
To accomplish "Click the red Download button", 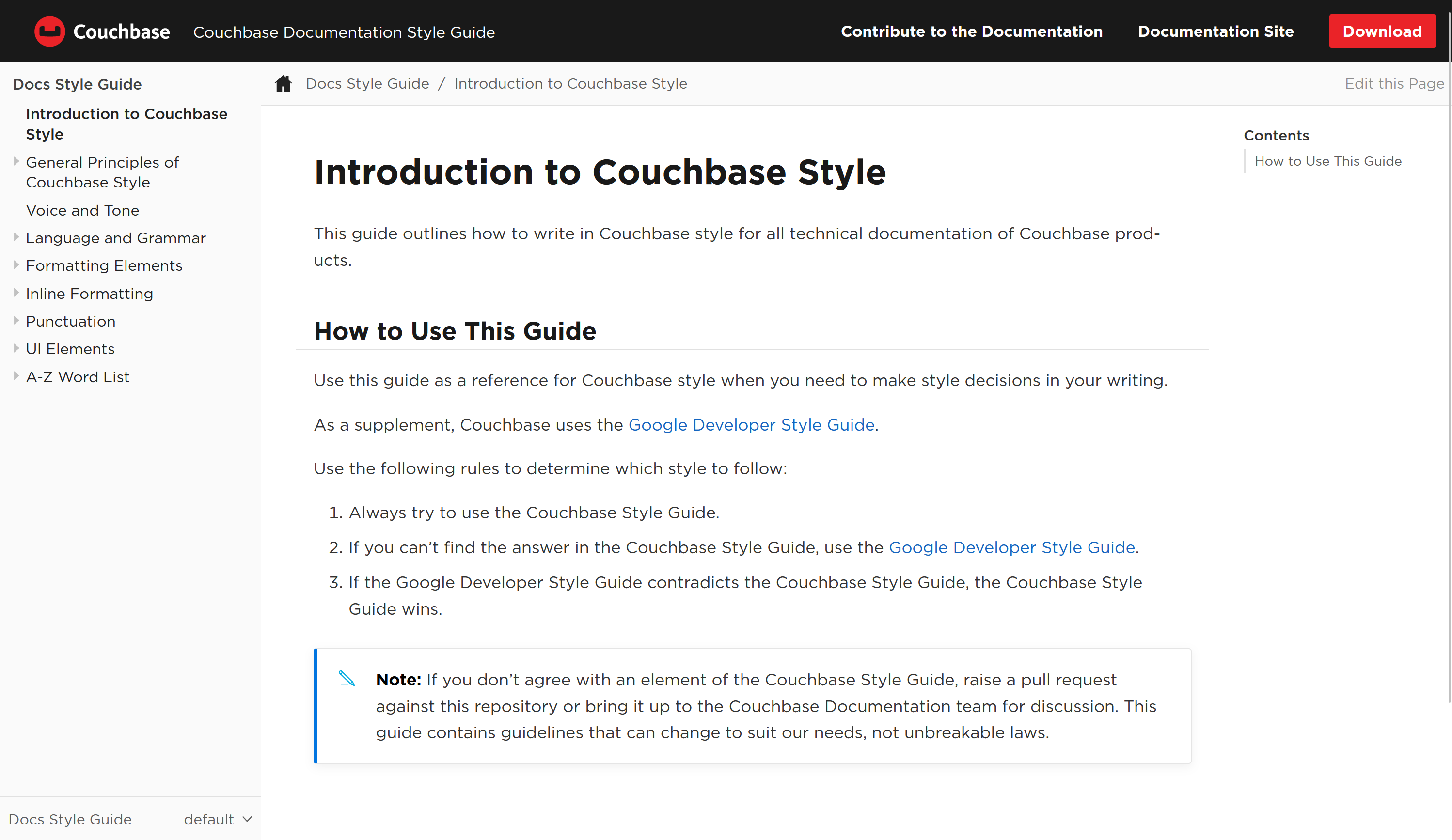I will pos(1382,31).
